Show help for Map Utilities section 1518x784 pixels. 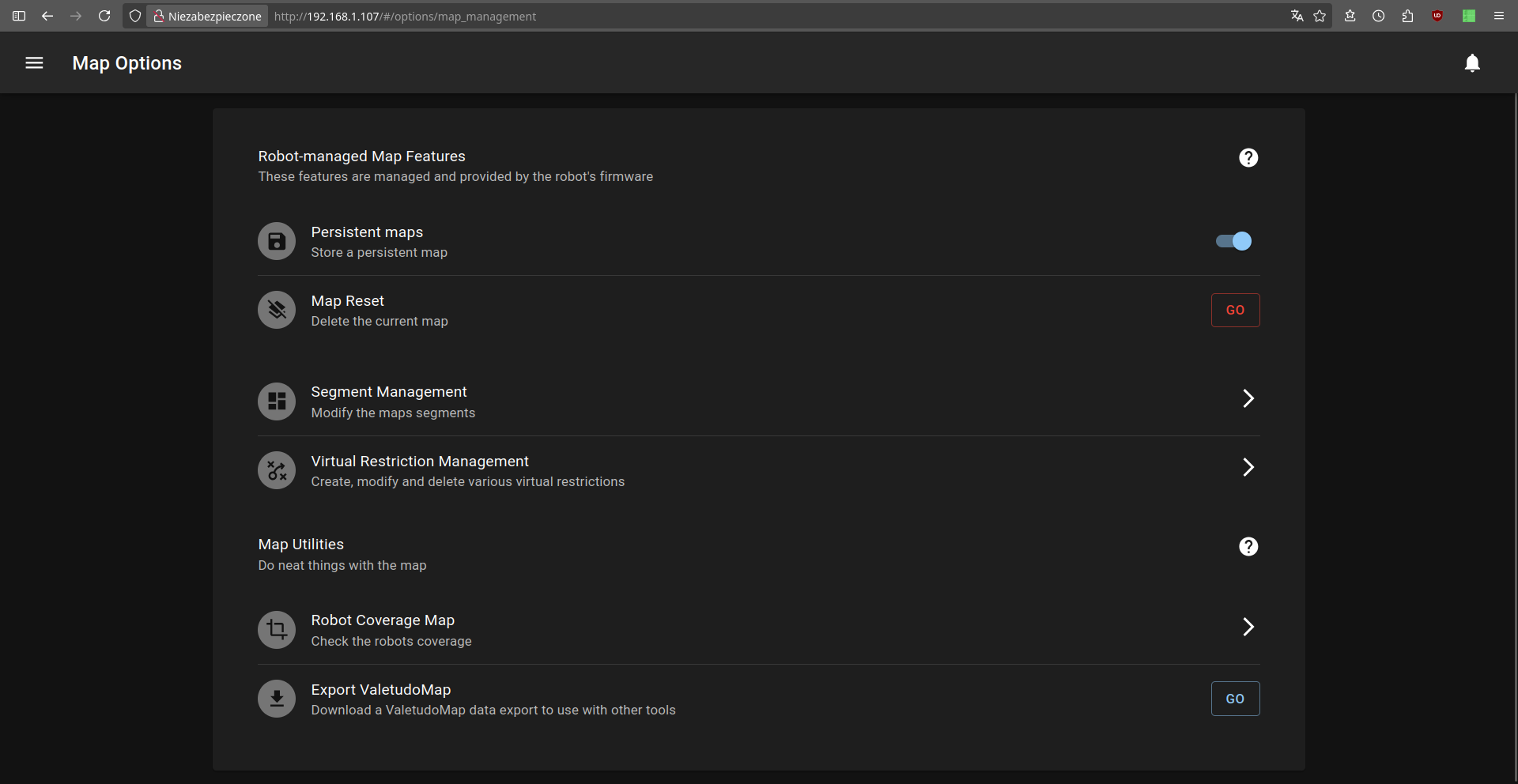point(1248,547)
